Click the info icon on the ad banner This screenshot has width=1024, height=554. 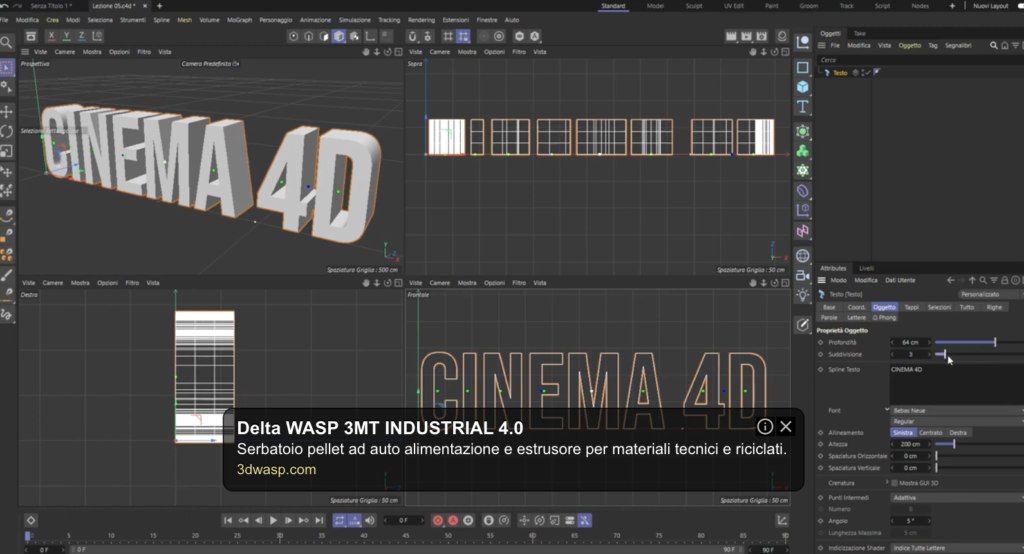[x=765, y=427]
